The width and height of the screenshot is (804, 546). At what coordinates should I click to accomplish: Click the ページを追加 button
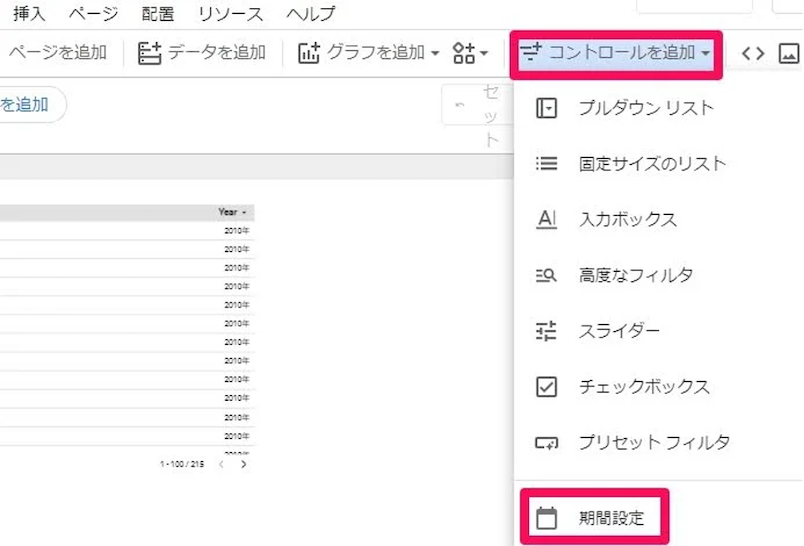[57, 53]
